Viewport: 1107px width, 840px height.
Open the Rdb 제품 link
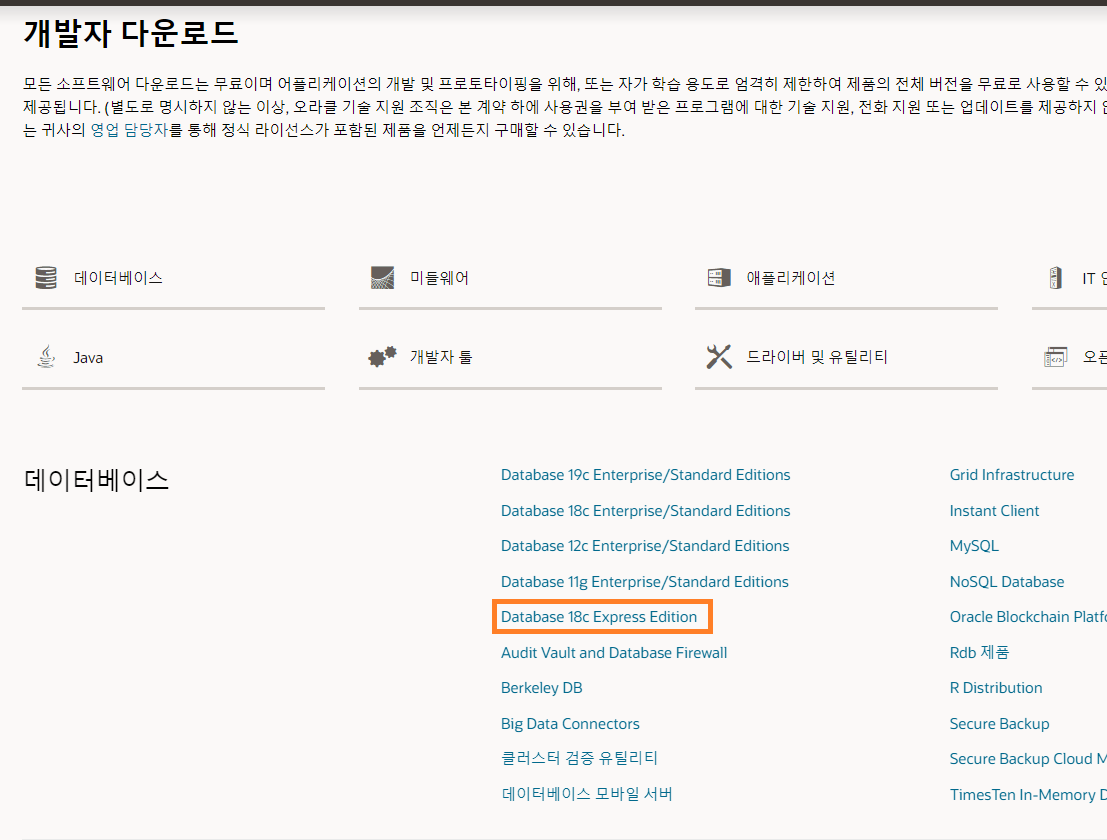click(x=979, y=652)
